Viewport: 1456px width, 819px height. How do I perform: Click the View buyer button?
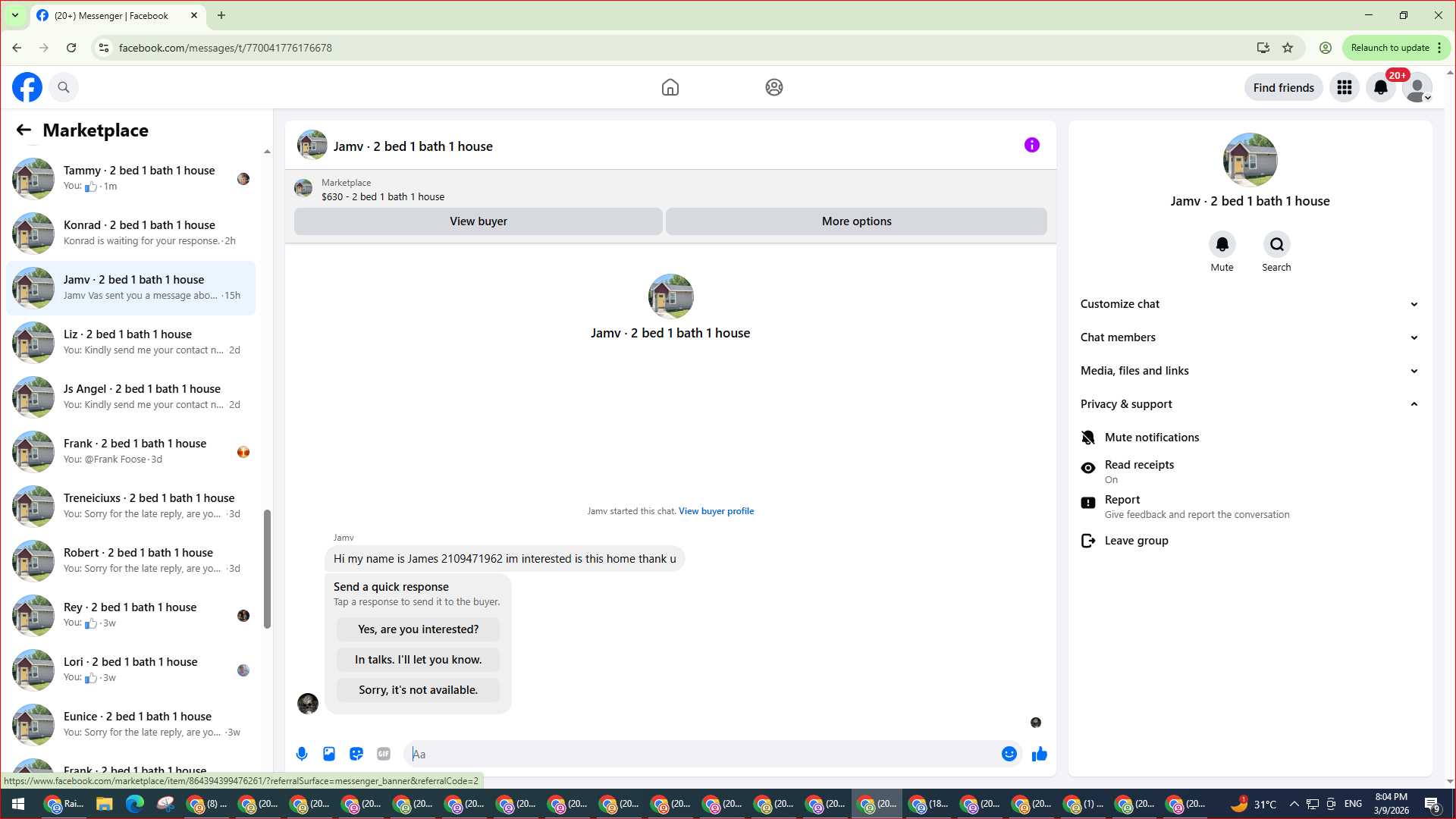click(478, 221)
